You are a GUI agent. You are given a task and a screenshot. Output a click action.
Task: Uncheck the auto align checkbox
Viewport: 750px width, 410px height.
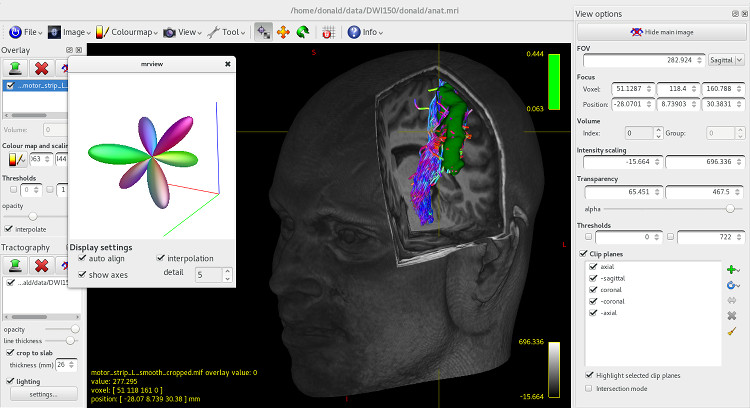coord(83,259)
